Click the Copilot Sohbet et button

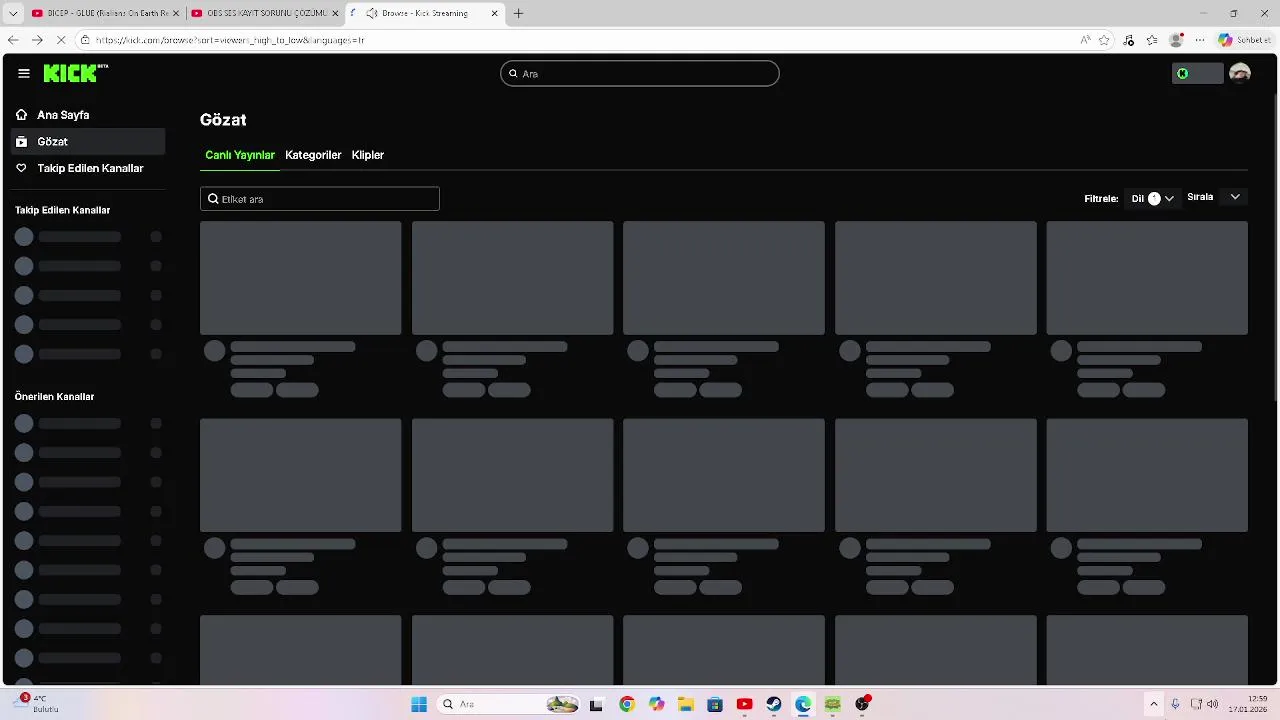[1245, 40]
